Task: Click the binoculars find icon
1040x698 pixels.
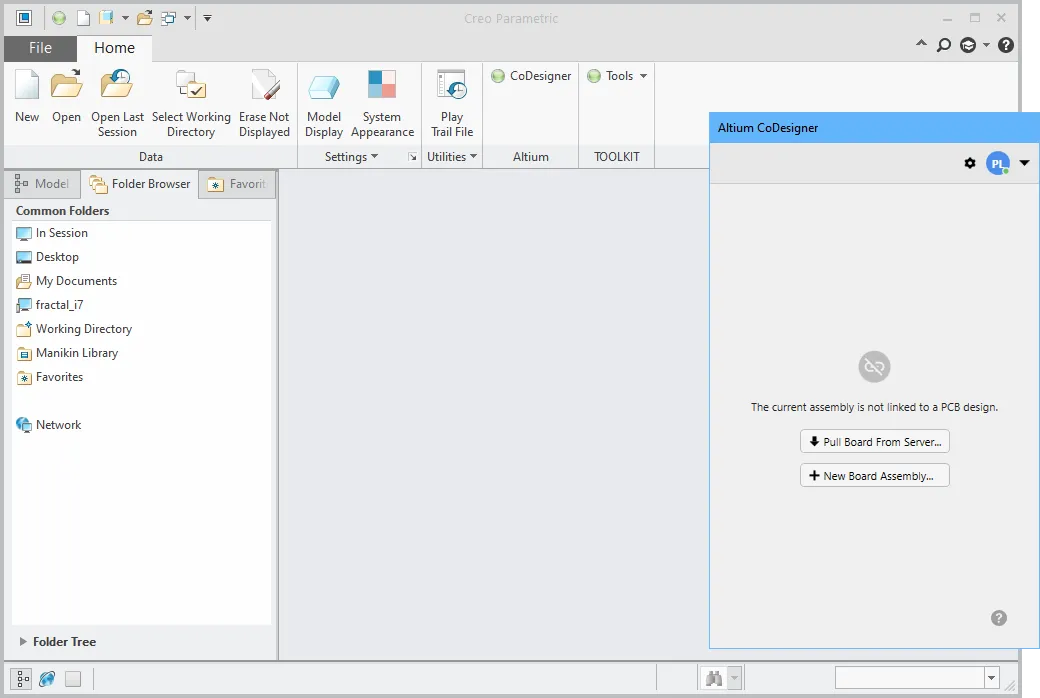Action: point(714,678)
